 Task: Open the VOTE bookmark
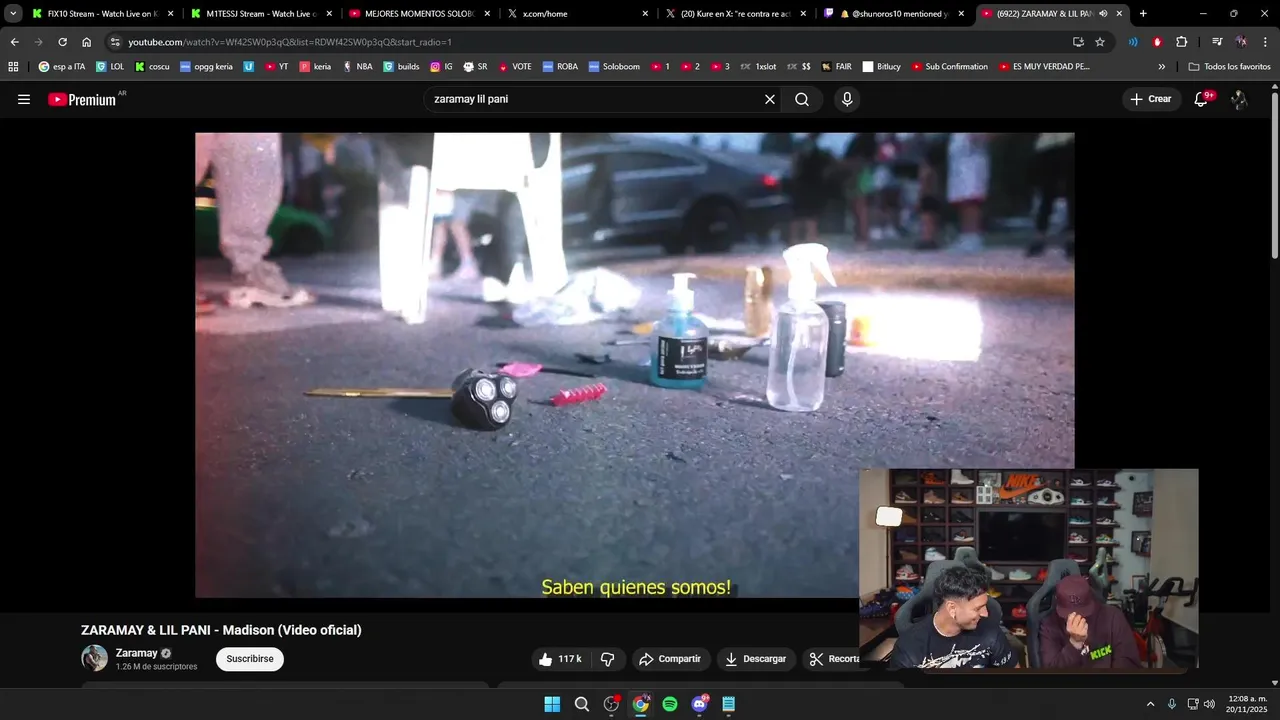click(515, 66)
